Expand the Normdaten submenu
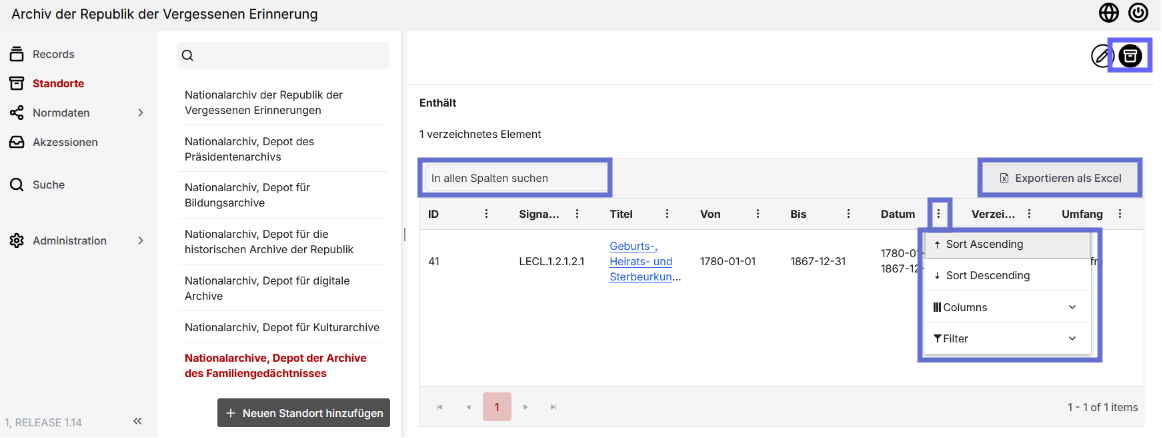Image resolution: width=1162 pixels, height=438 pixels. pos(141,113)
